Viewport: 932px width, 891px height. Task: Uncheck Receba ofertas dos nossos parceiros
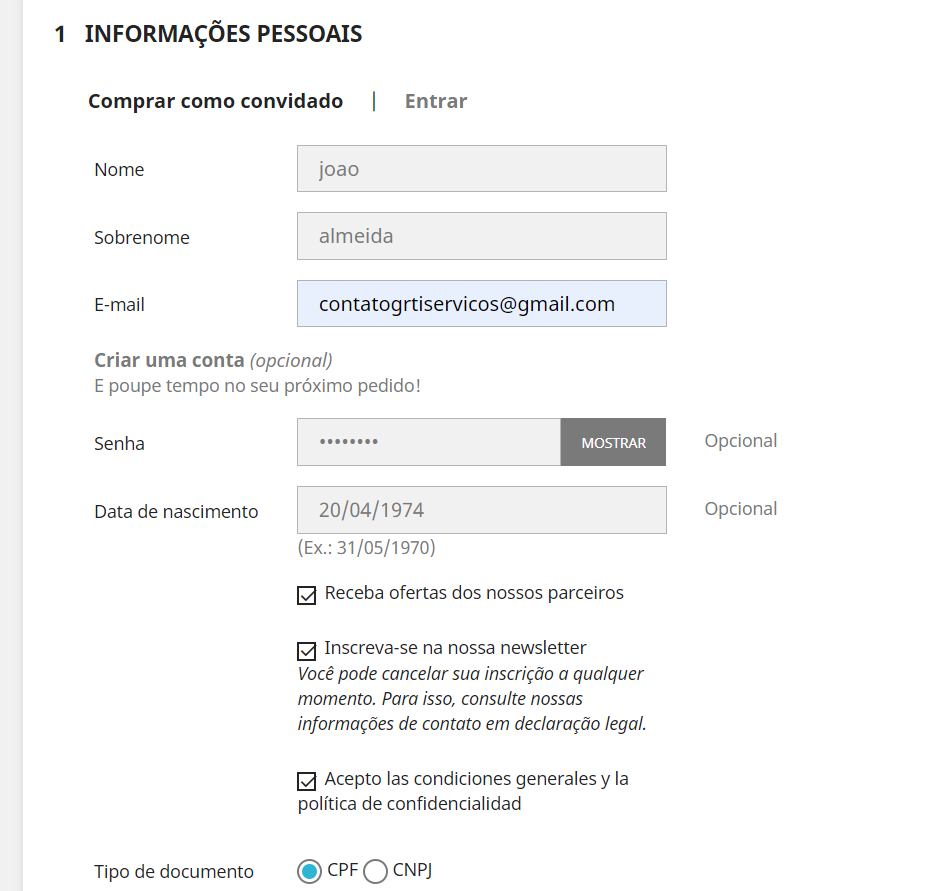coord(307,595)
